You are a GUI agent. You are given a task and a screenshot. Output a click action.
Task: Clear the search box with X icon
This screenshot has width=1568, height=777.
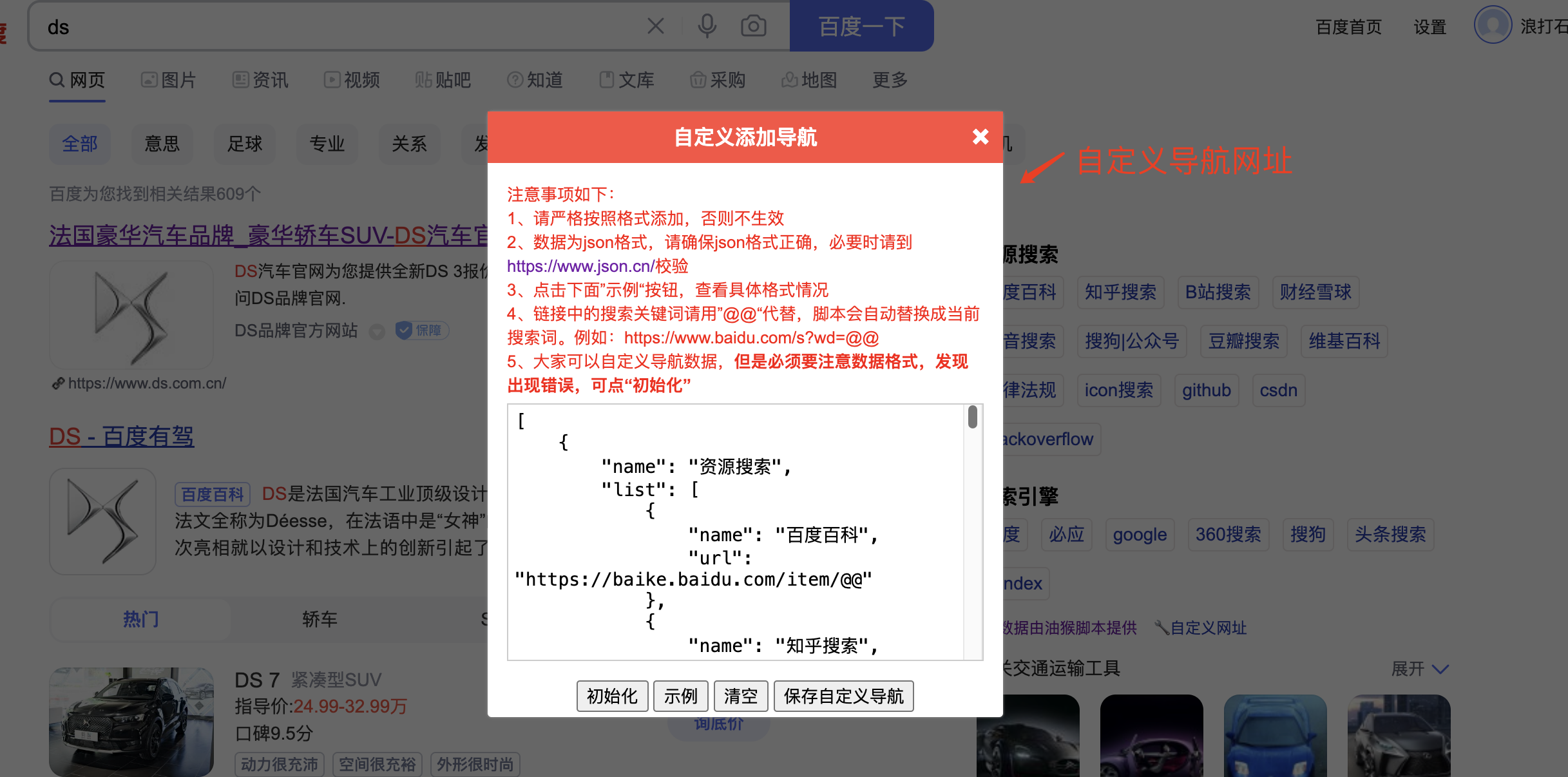655,26
